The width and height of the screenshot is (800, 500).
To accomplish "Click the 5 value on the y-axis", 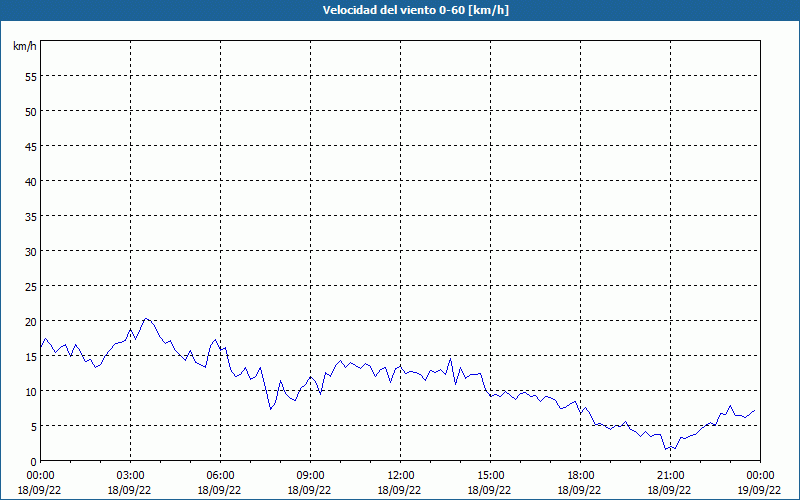I will [x=33, y=427].
